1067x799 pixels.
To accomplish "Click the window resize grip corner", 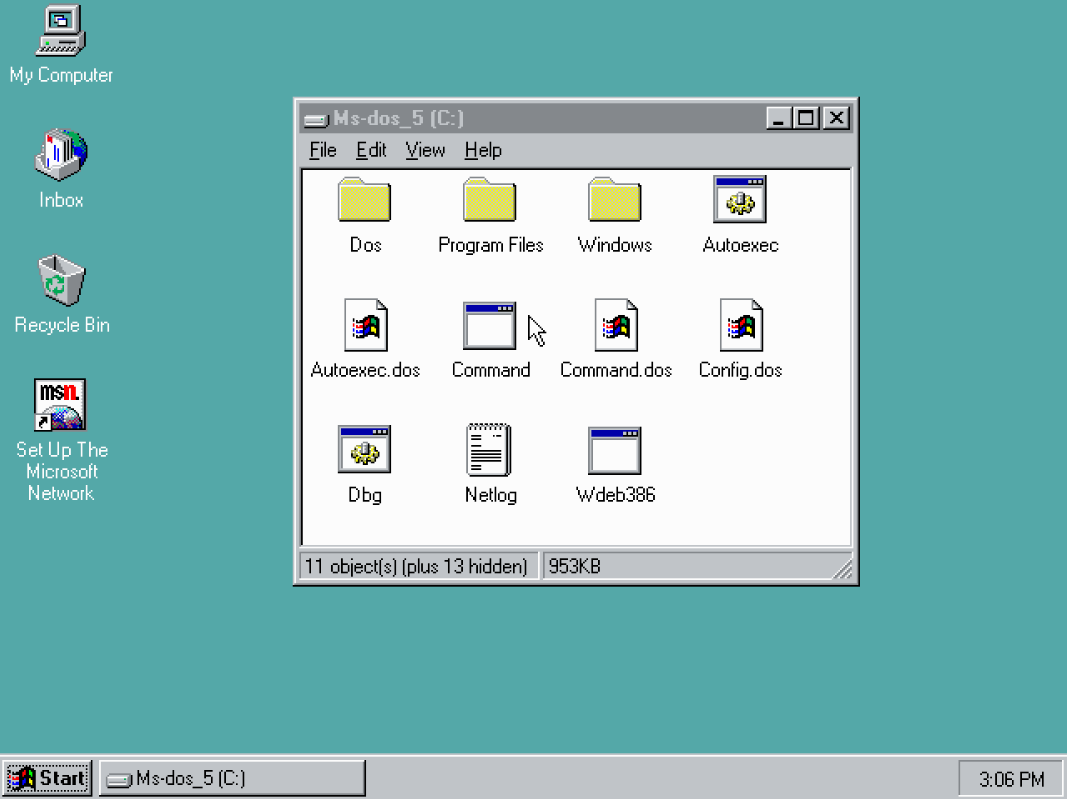I will (x=842, y=568).
